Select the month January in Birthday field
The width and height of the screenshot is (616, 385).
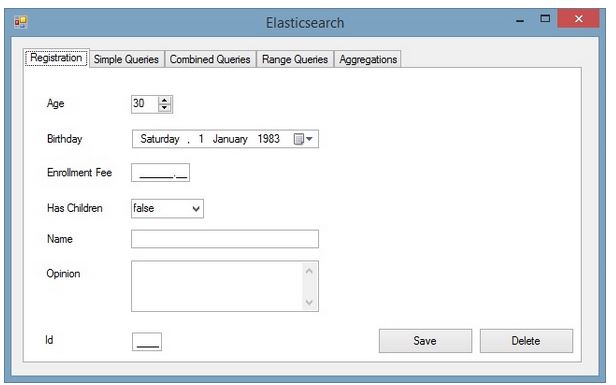pyautogui.click(x=230, y=139)
